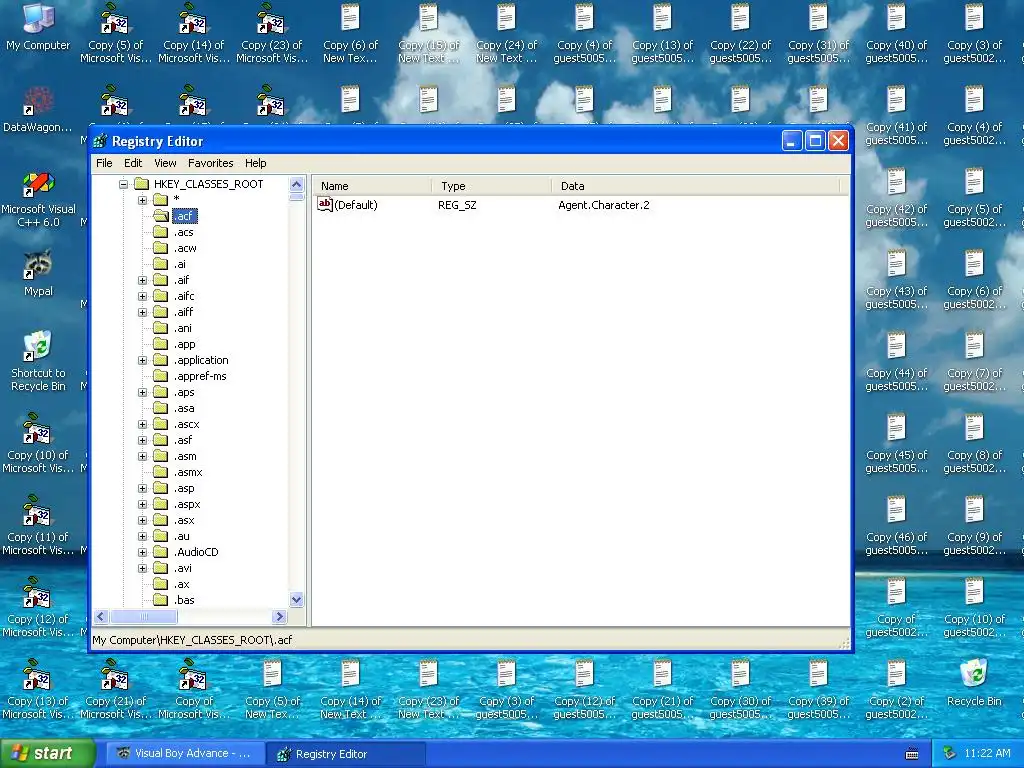Click Registry Editor taskbar button
Image resolution: width=1024 pixels, height=768 pixels.
pyautogui.click(x=347, y=754)
